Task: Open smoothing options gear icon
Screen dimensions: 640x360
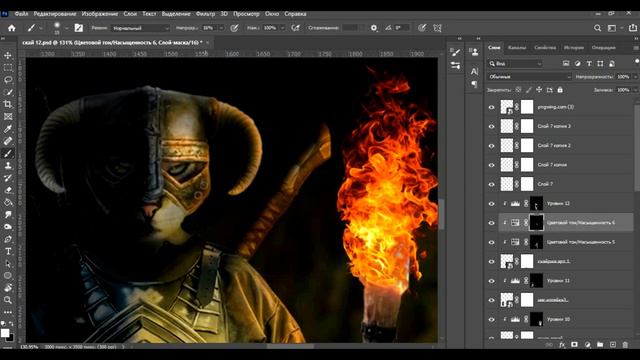Action: pos(373,28)
